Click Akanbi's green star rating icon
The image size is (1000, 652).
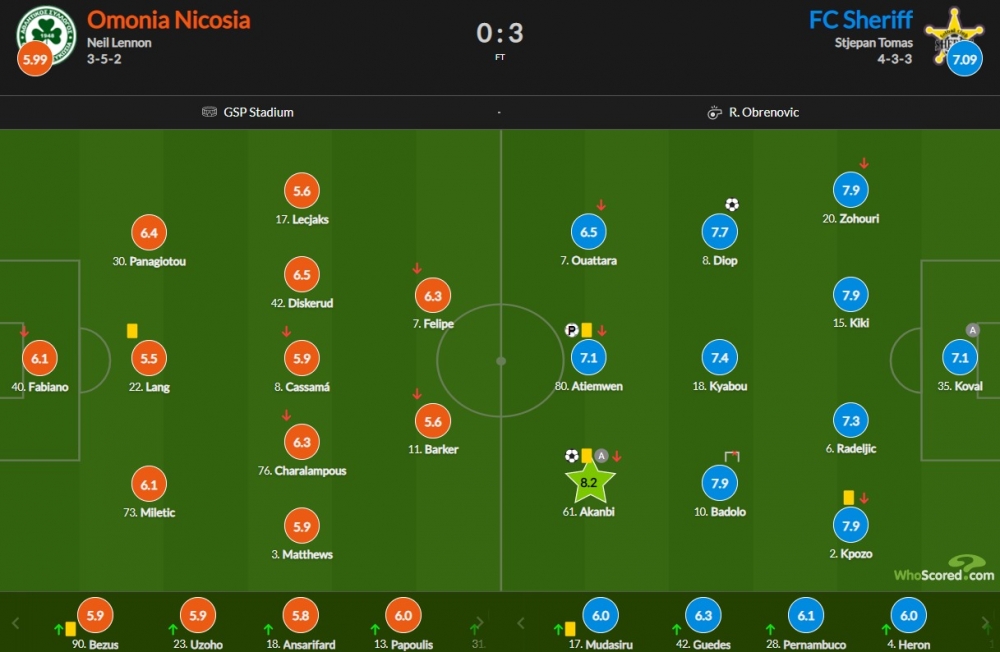(590, 483)
